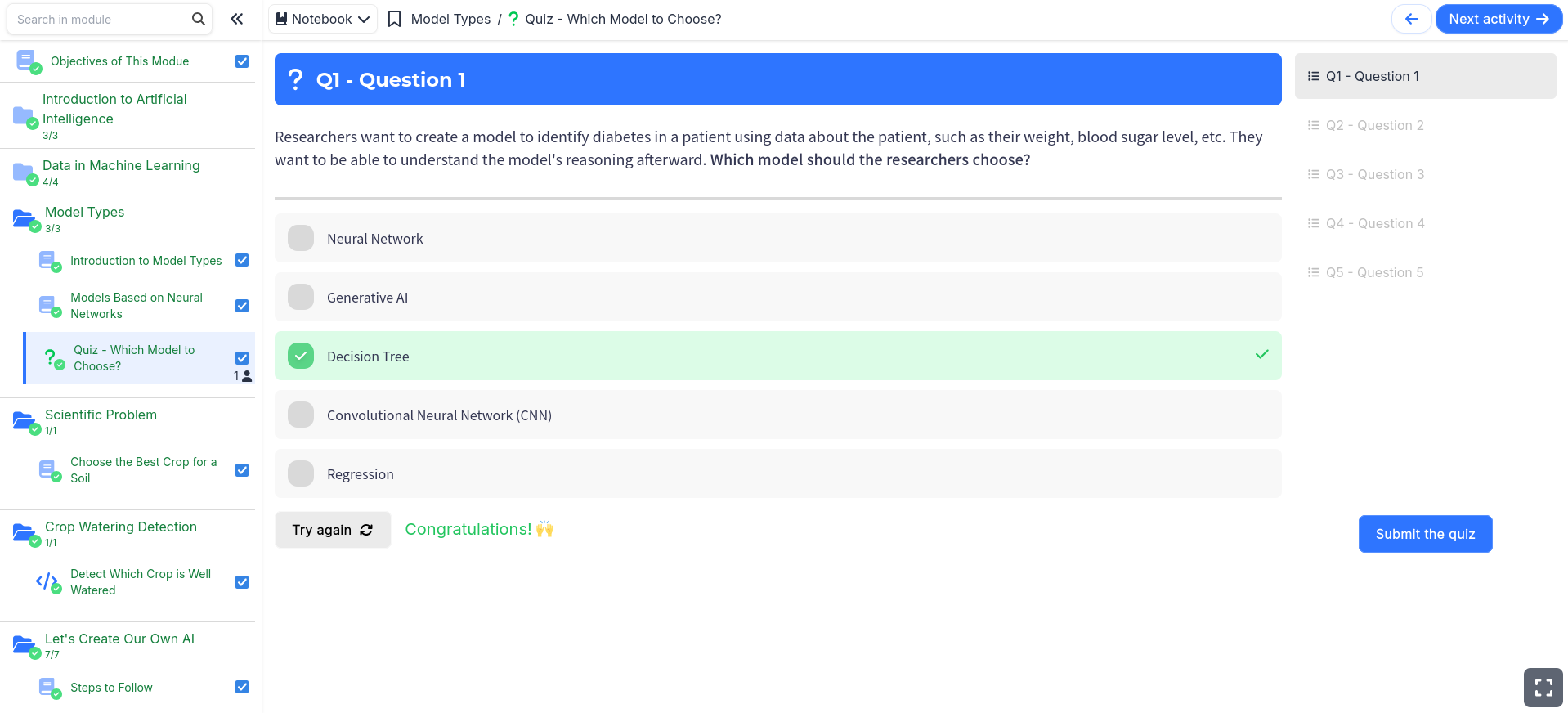Click the participant count person icon
This screenshot has width=1568, height=713.
tap(247, 376)
